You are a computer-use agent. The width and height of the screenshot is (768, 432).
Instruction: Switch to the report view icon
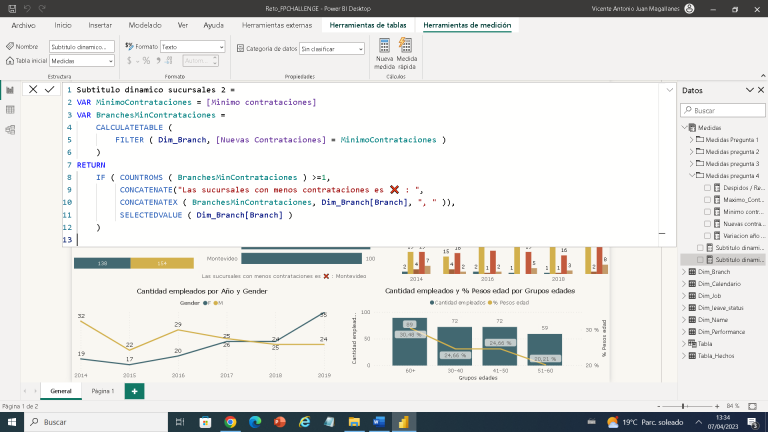point(10,90)
